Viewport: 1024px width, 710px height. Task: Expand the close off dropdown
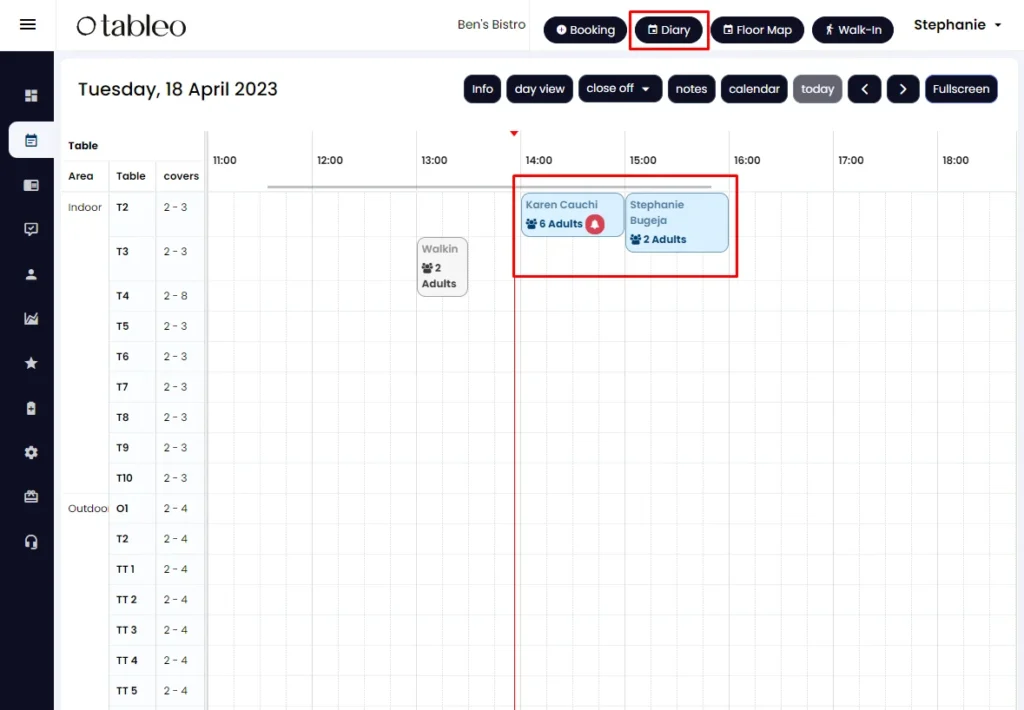point(620,89)
